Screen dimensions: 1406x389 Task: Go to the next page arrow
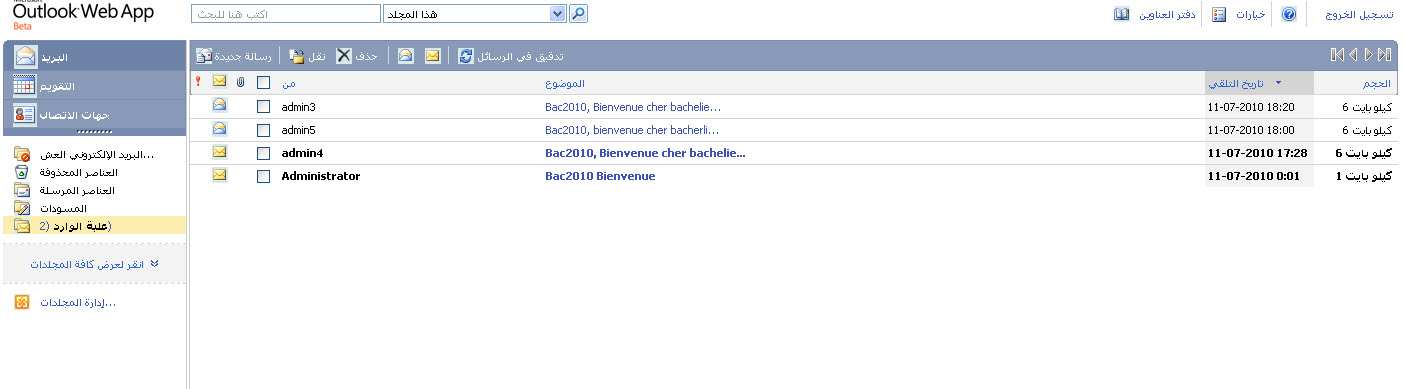(1368, 55)
